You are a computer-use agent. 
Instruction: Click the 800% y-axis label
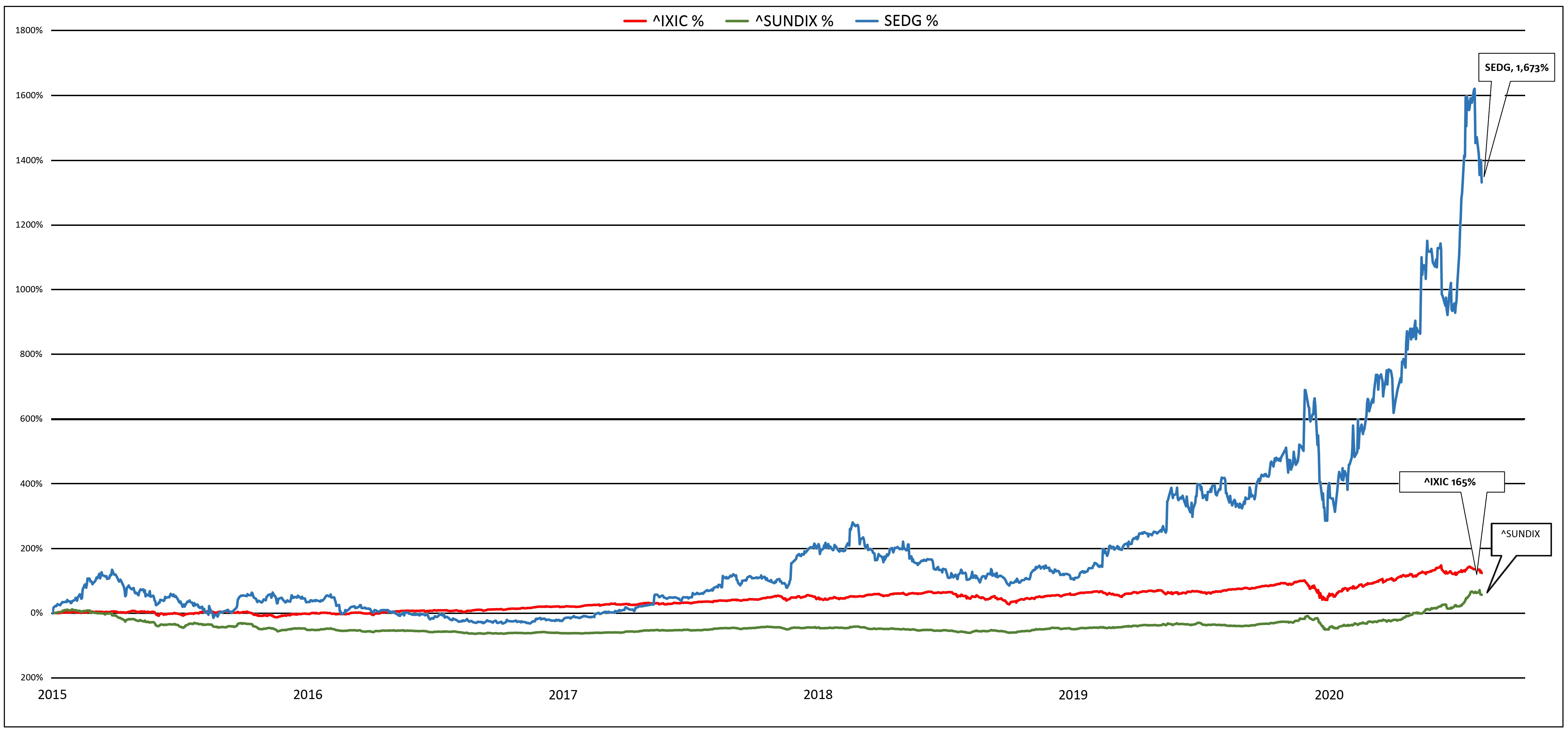(x=31, y=354)
